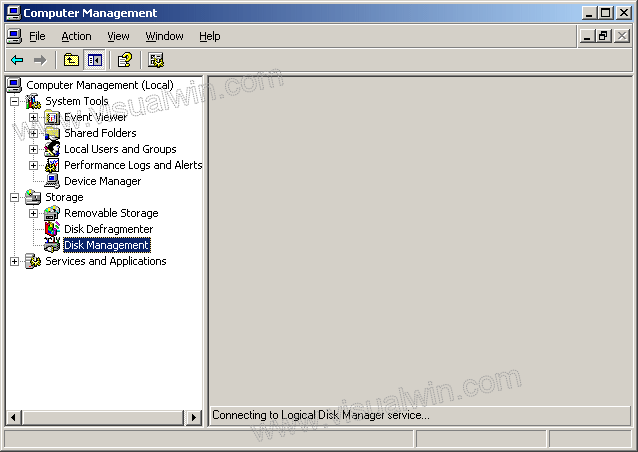Click the rightmost toolbar settings icon

(x=155, y=60)
